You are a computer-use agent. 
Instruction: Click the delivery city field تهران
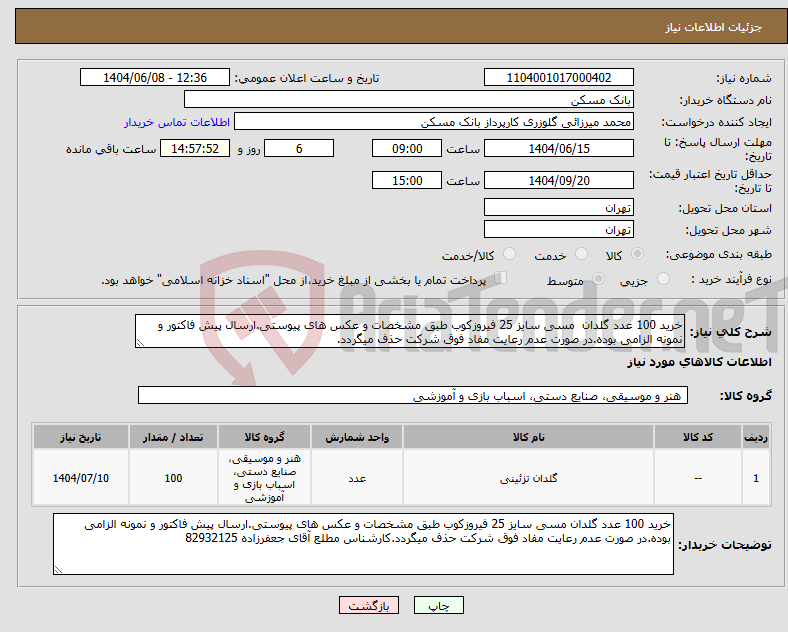coord(559,229)
